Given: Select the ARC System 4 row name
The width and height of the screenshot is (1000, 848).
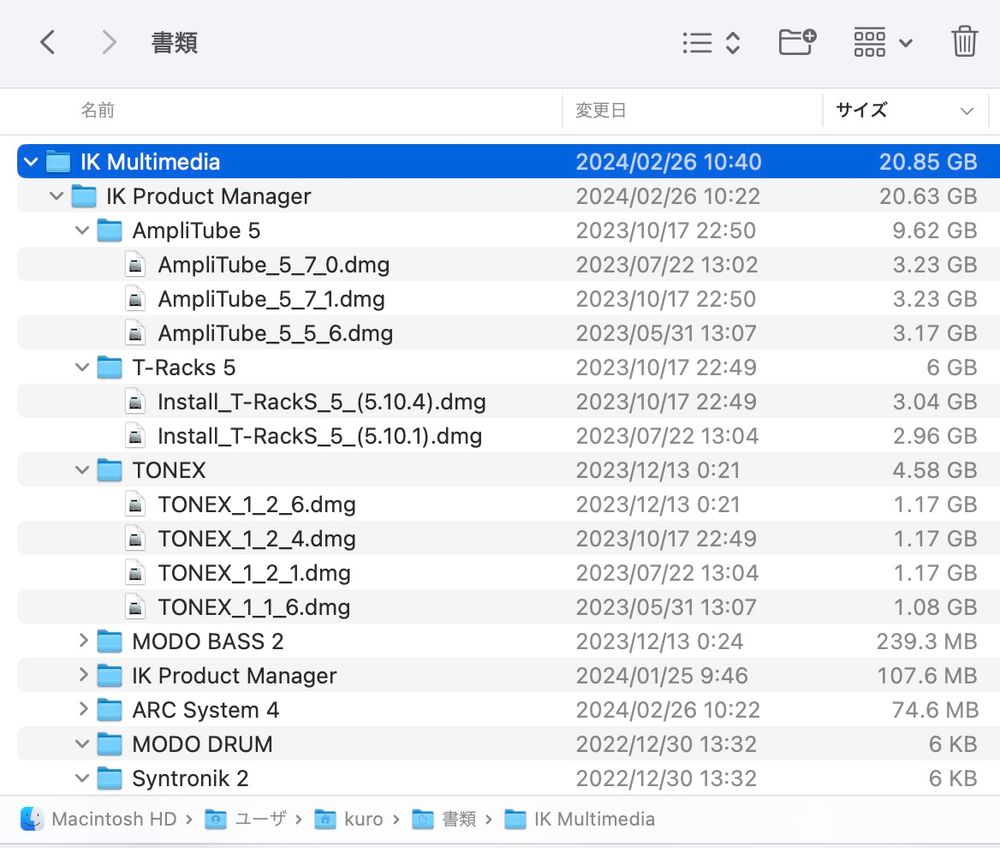Looking at the screenshot, I should coord(205,710).
